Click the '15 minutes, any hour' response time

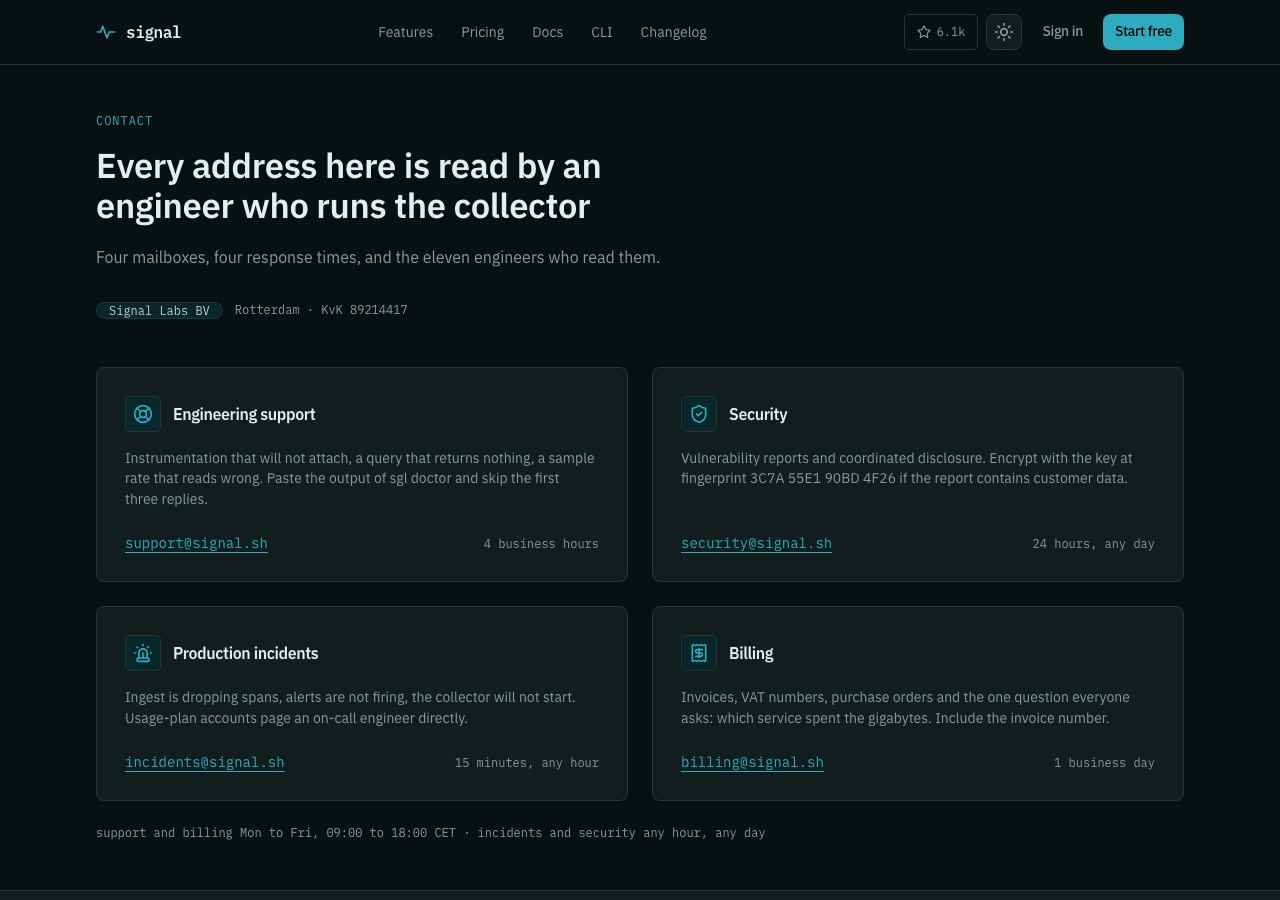point(527,763)
